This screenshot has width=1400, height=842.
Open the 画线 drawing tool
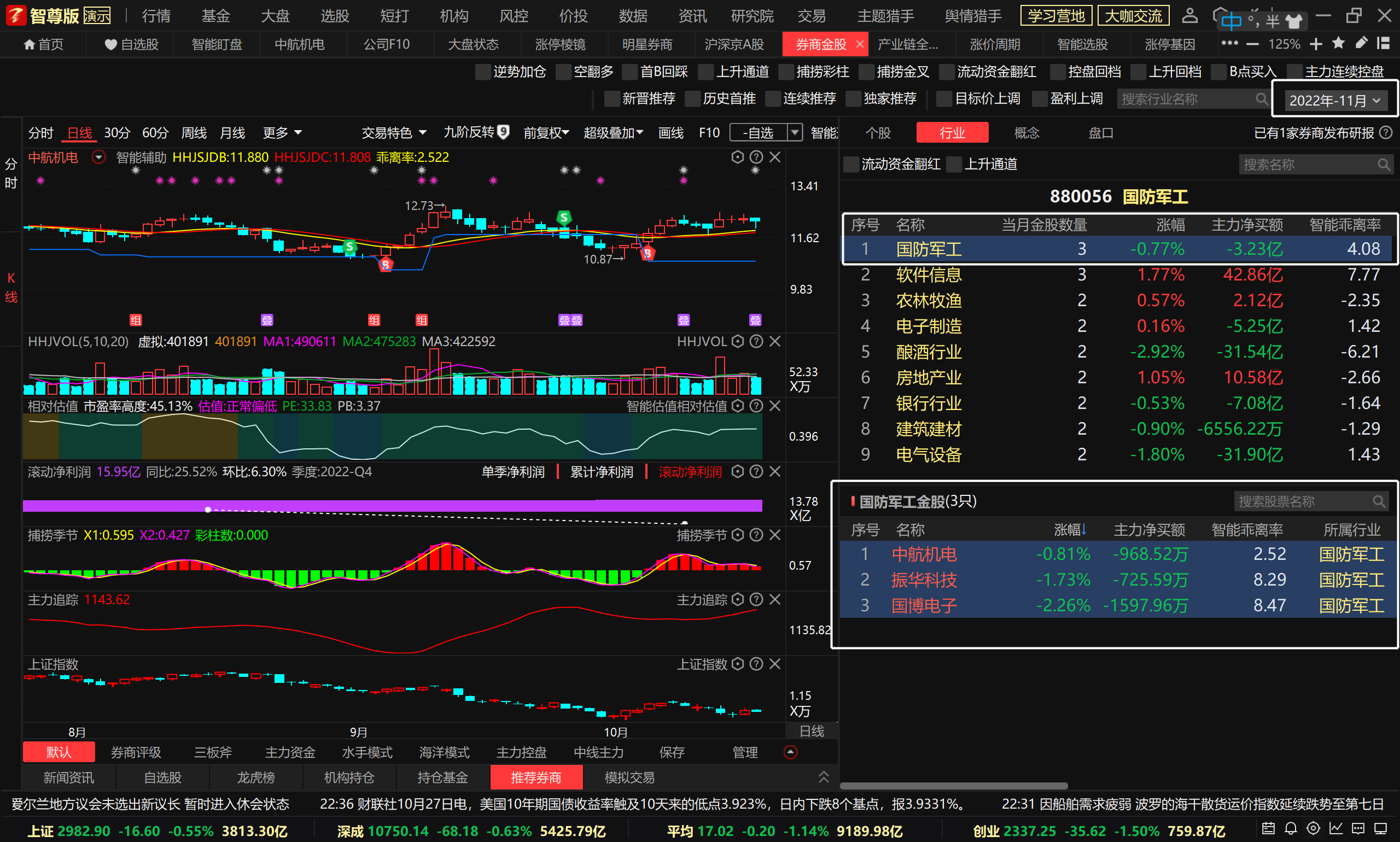click(x=671, y=133)
